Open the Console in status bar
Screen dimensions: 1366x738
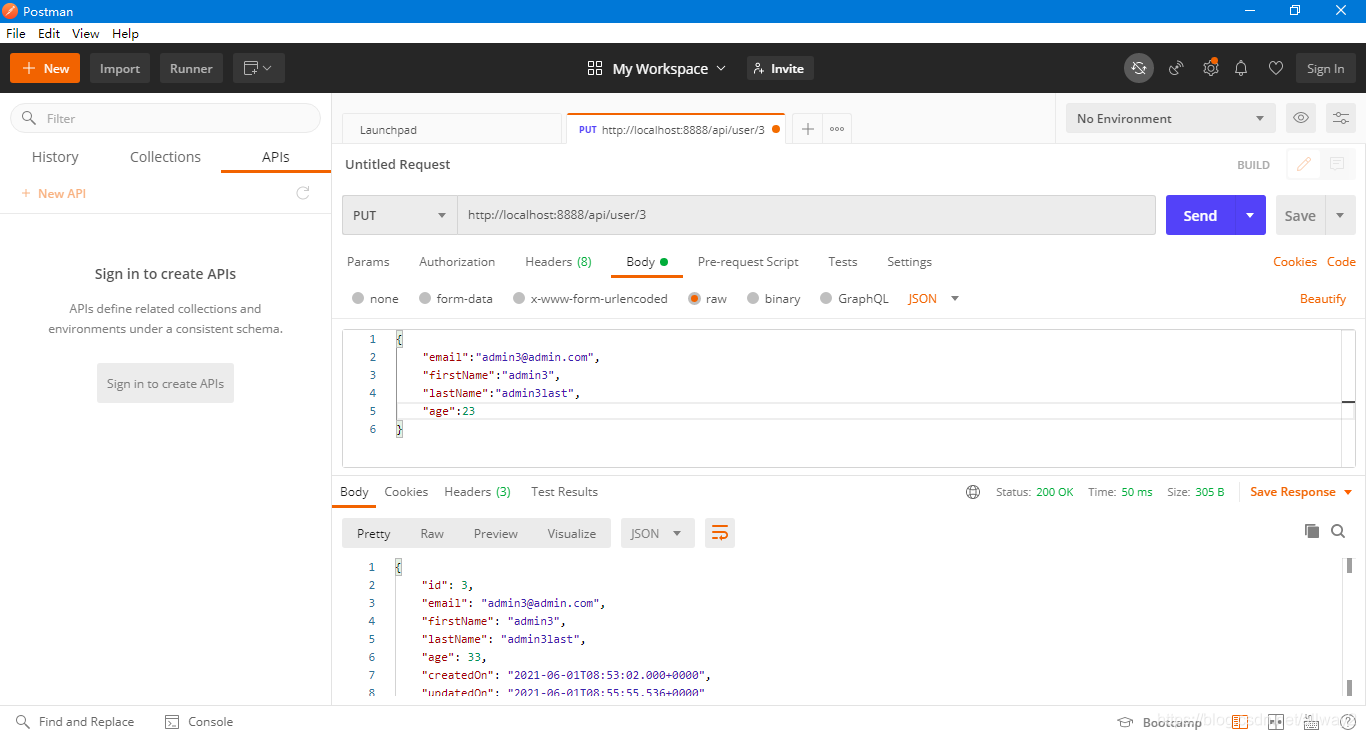tap(199, 722)
